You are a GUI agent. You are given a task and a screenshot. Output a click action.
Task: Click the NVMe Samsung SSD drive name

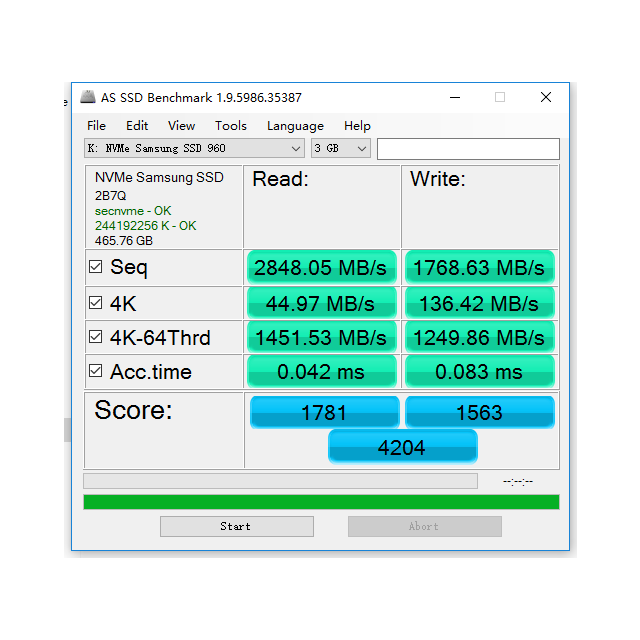pyautogui.click(x=159, y=178)
